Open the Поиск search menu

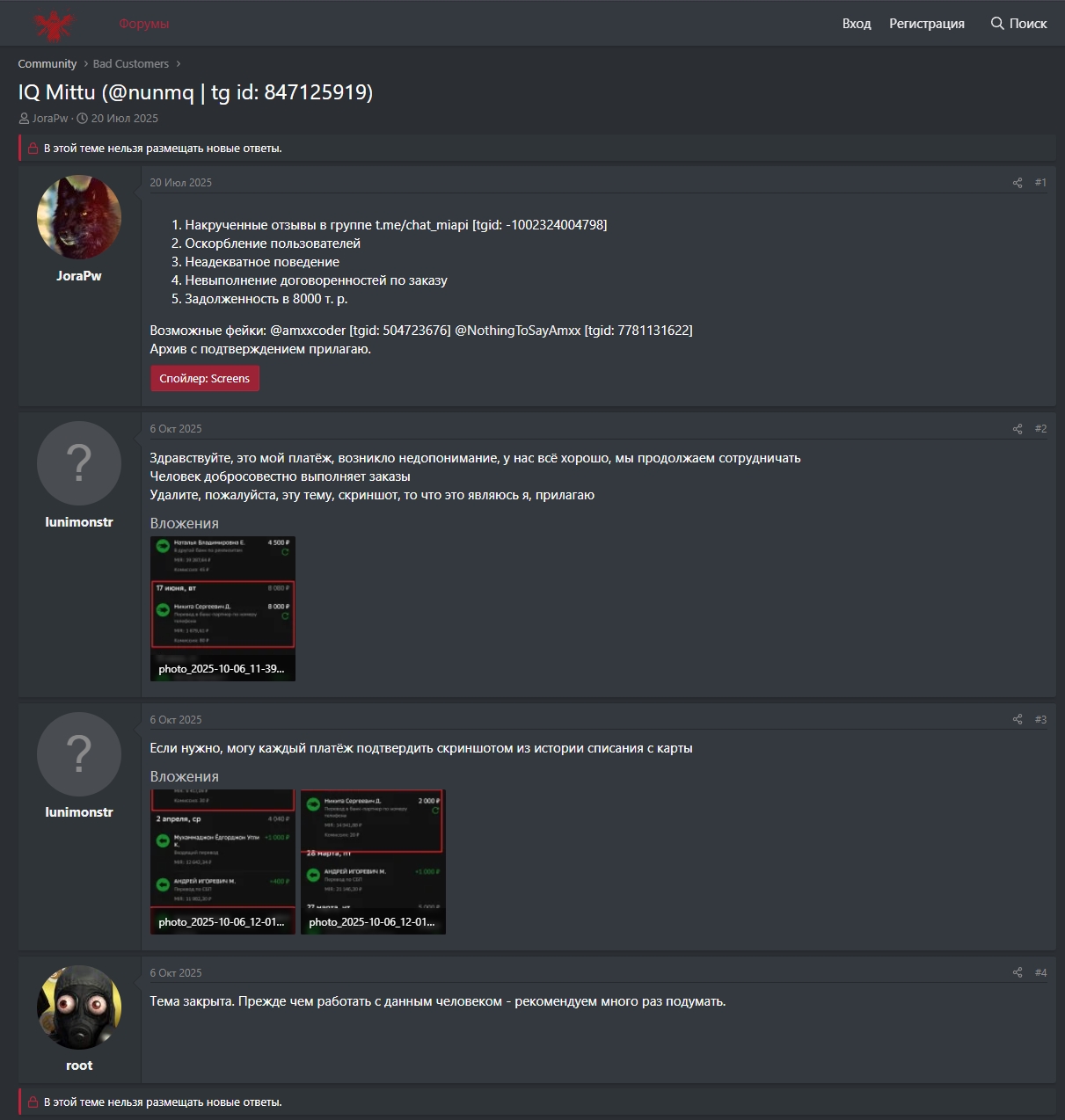1018,24
